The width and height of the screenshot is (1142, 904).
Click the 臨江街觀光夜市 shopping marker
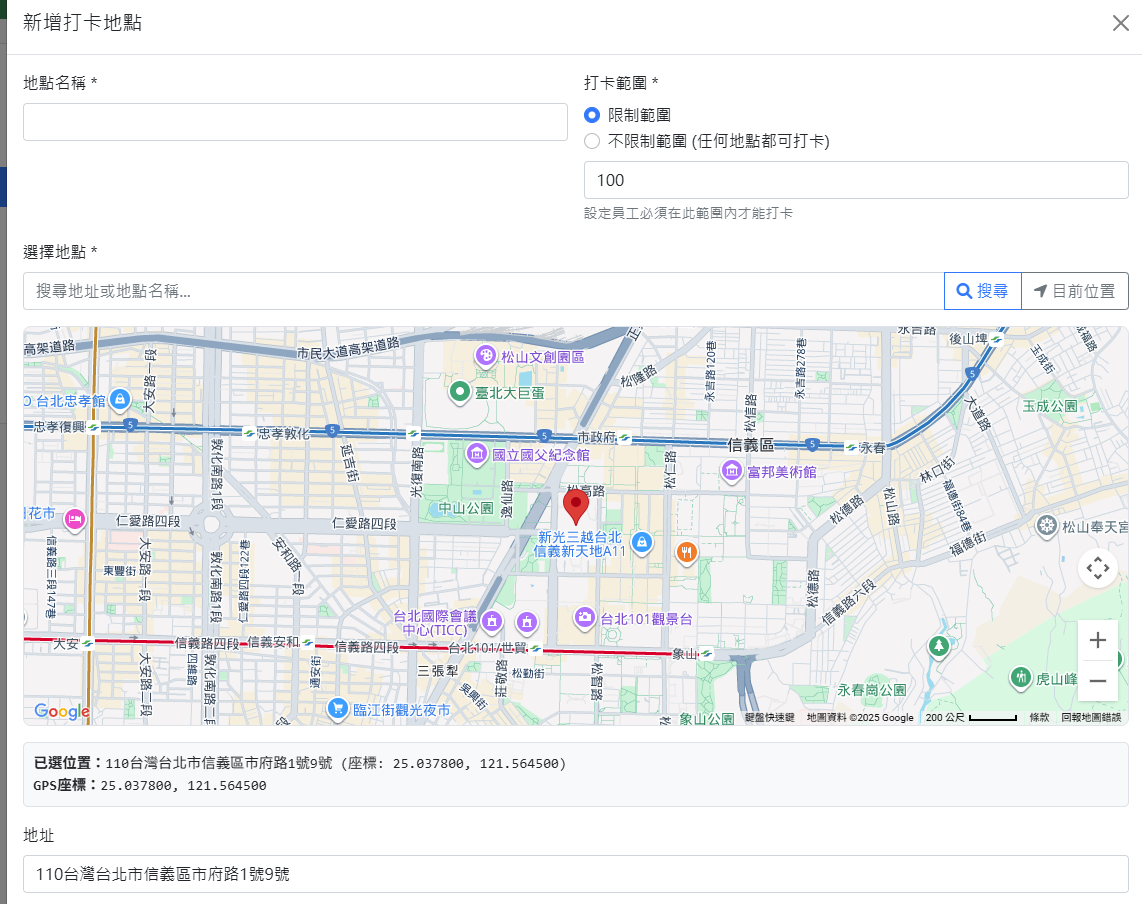[x=339, y=709]
